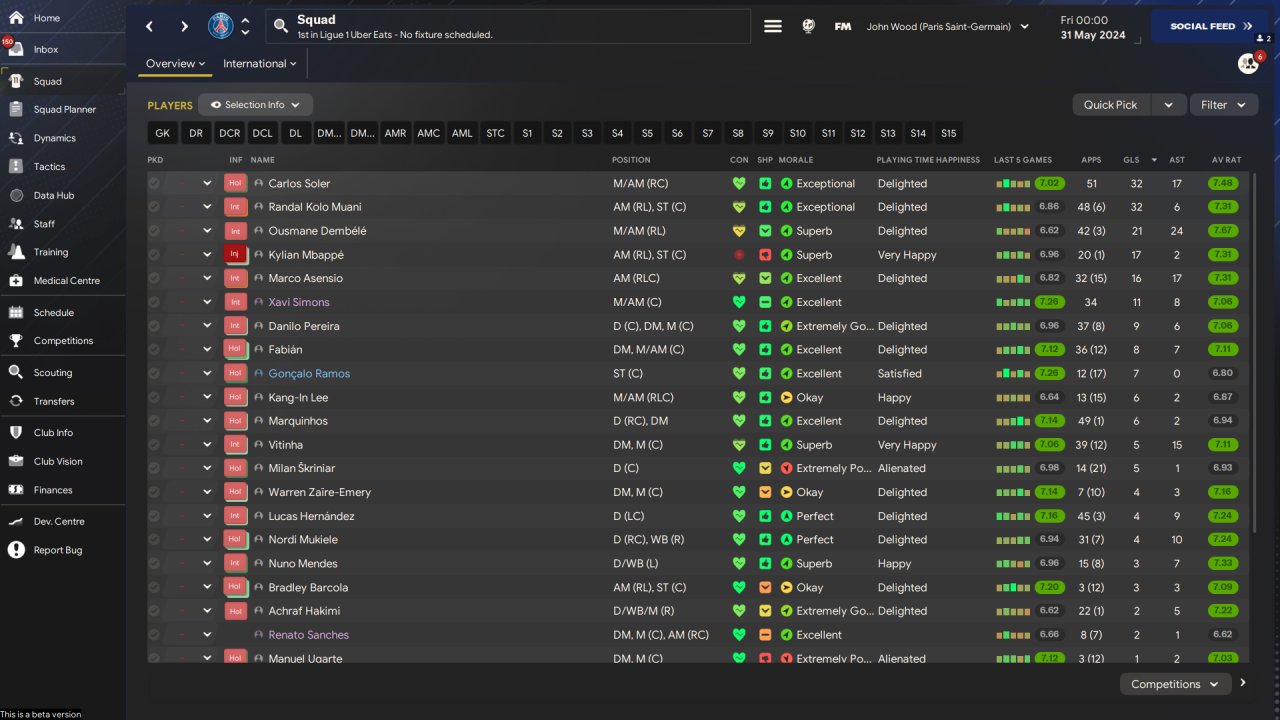Go forward using the right arrow
Image resolution: width=1280 pixels, height=720 pixels.
coord(184,27)
